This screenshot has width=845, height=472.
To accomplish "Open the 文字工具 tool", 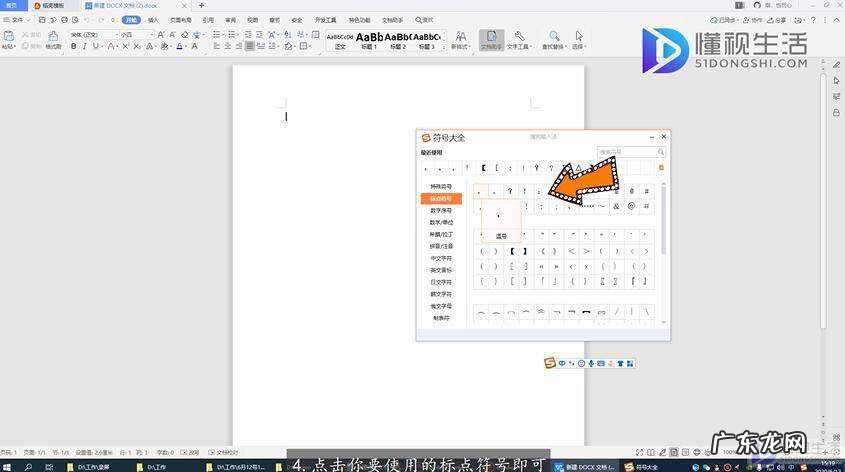I will [x=519, y=39].
